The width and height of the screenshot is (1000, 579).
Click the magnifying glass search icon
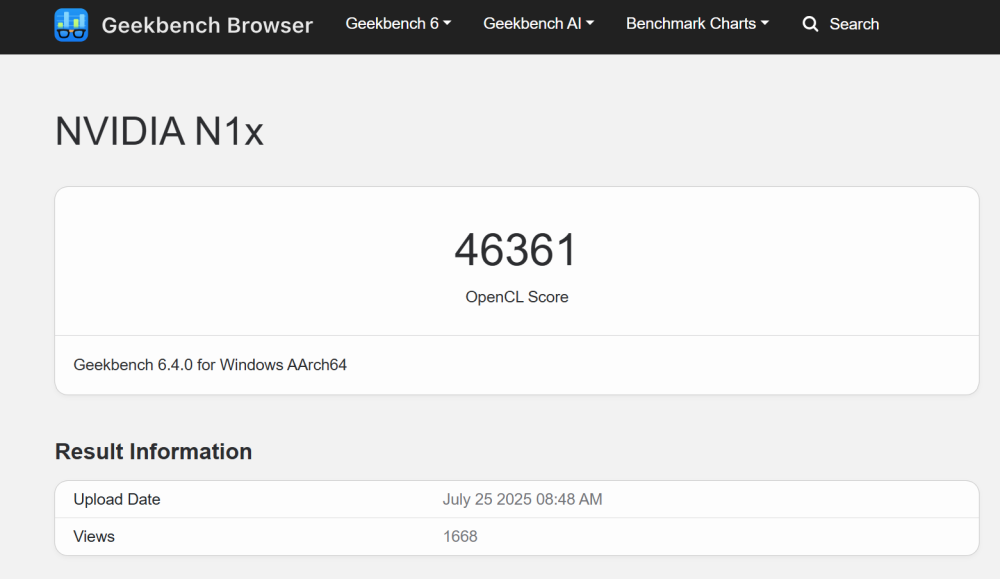(x=810, y=24)
